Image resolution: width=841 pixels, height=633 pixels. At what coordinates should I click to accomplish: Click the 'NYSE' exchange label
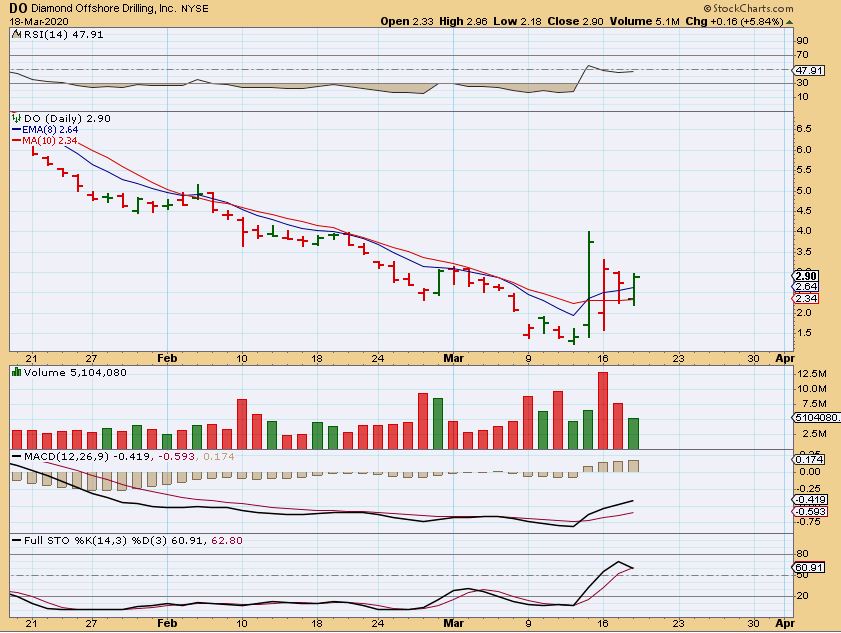point(195,9)
